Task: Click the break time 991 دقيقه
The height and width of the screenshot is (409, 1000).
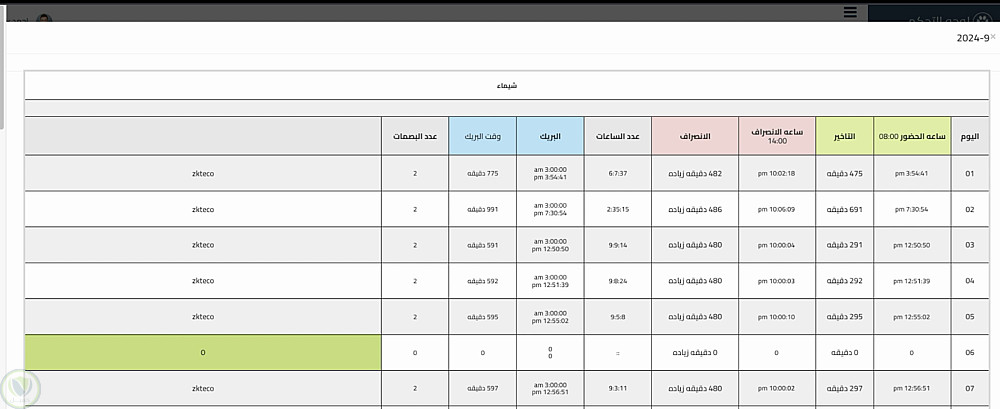Action: pyautogui.click(x=482, y=209)
